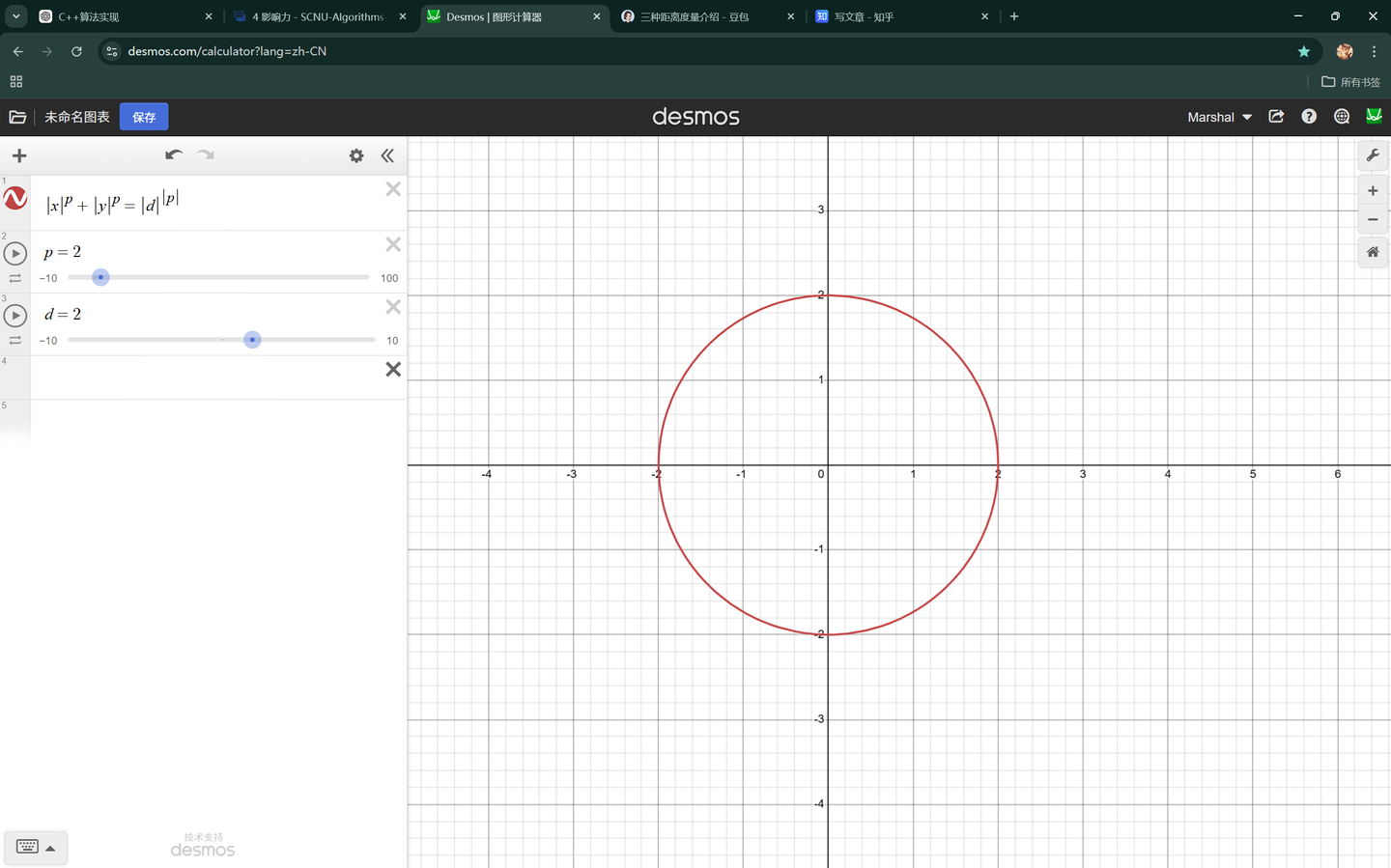Click the share graph icon

pos(1276,117)
